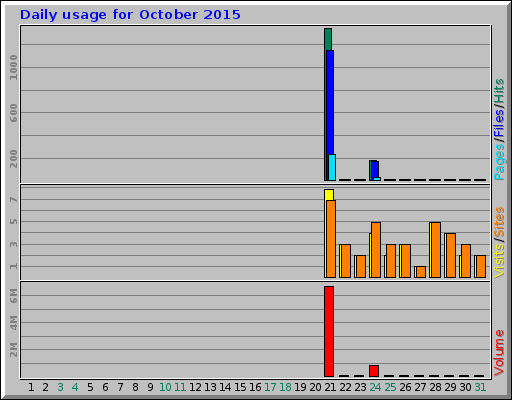Viewport: 512px width, 400px height.
Task: Click the orange Sites bar for day 22
Action: pos(346,261)
